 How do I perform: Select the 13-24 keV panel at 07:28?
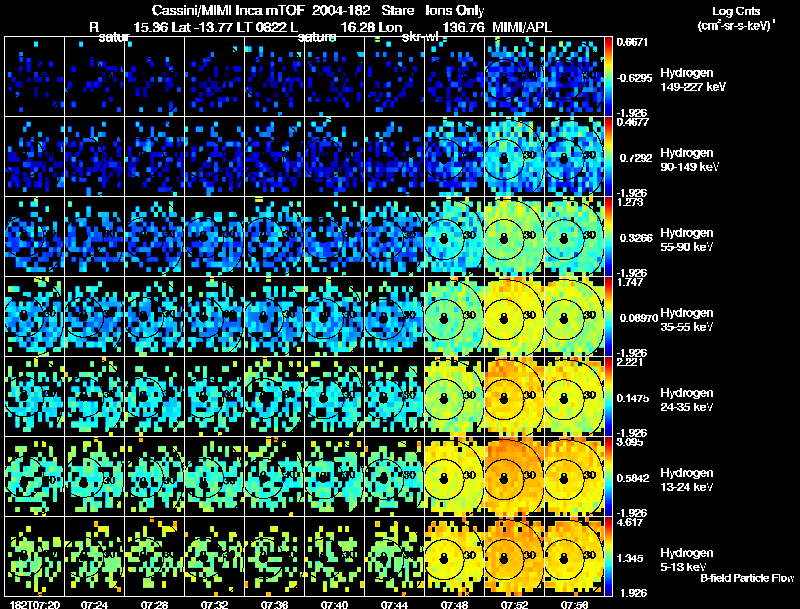[155, 477]
